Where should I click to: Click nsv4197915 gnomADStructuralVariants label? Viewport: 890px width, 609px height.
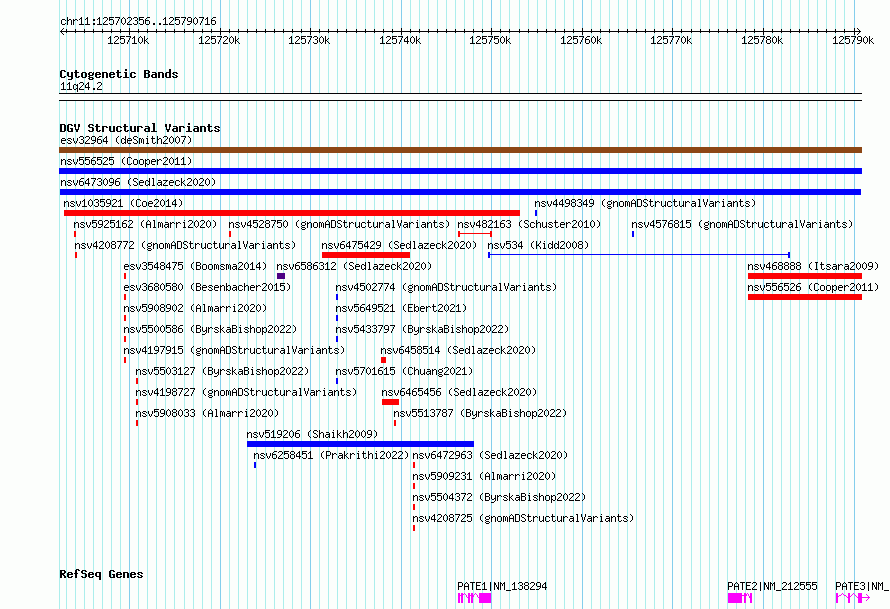click(234, 350)
